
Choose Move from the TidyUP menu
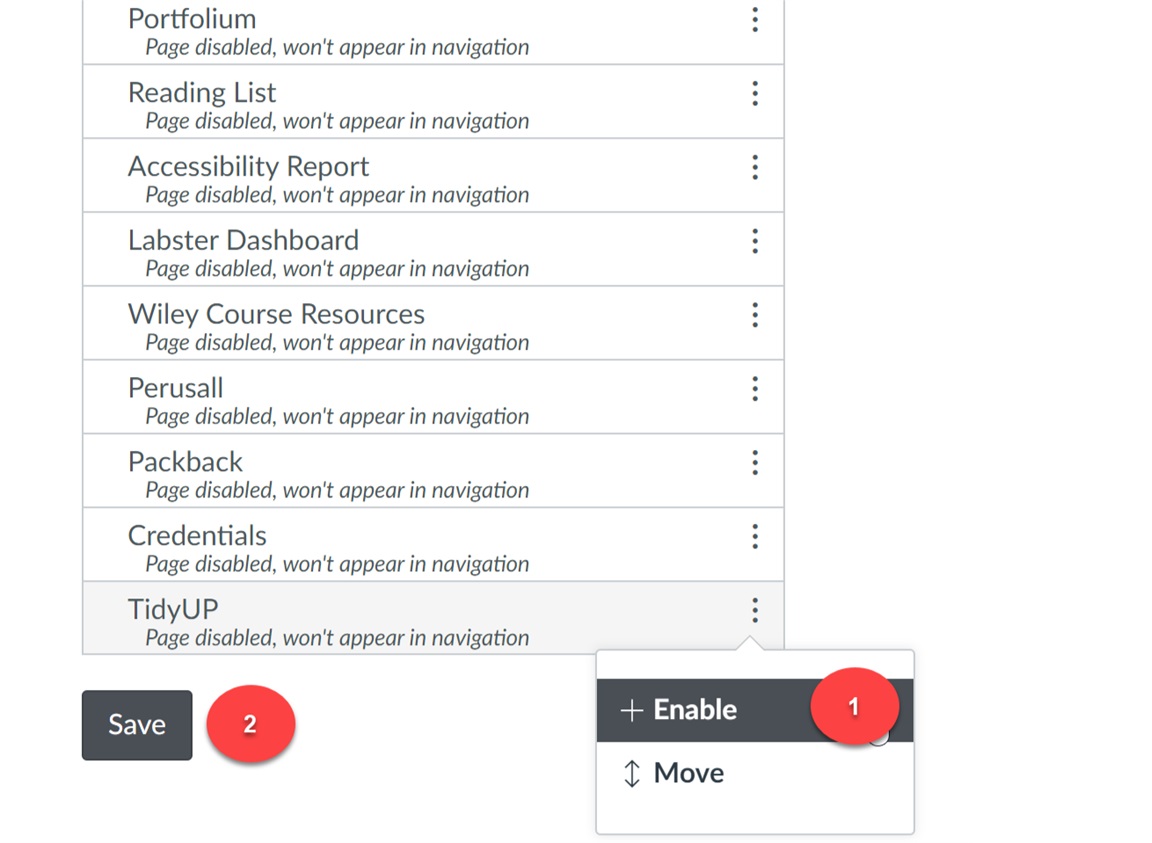click(x=755, y=773)
